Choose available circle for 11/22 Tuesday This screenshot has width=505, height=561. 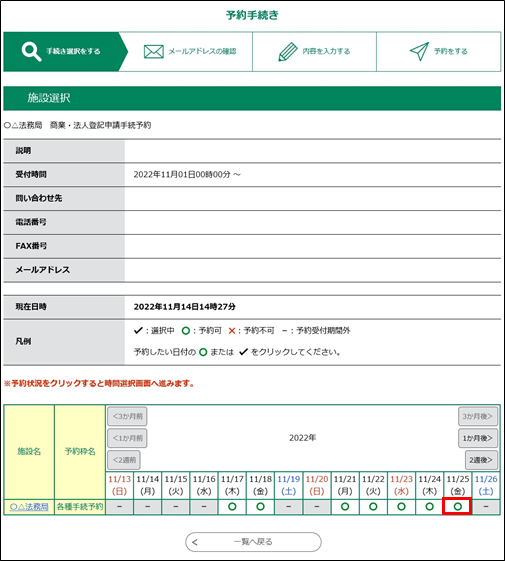pos(373,507)
